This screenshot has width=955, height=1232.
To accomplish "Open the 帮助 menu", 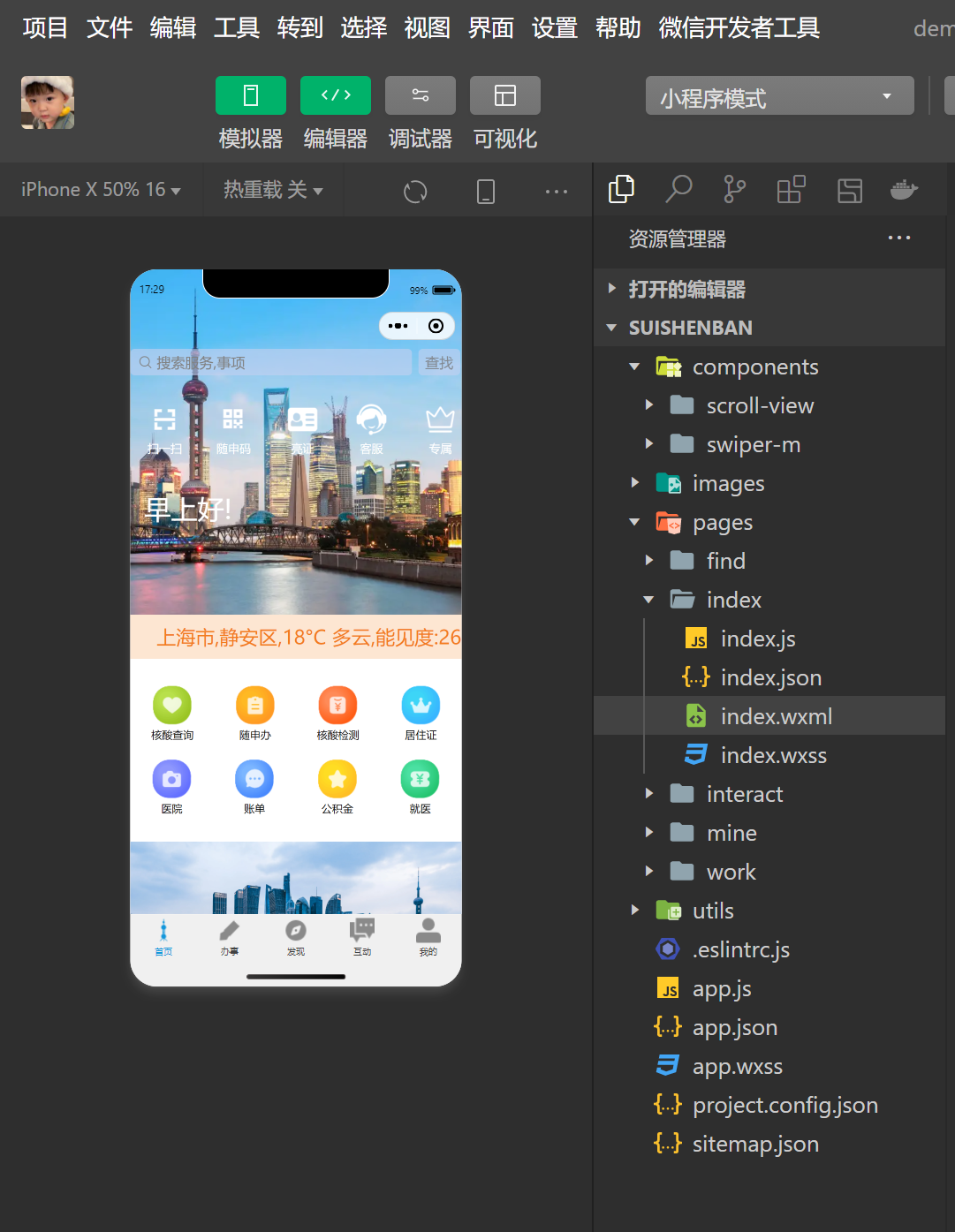I will 618,27.
